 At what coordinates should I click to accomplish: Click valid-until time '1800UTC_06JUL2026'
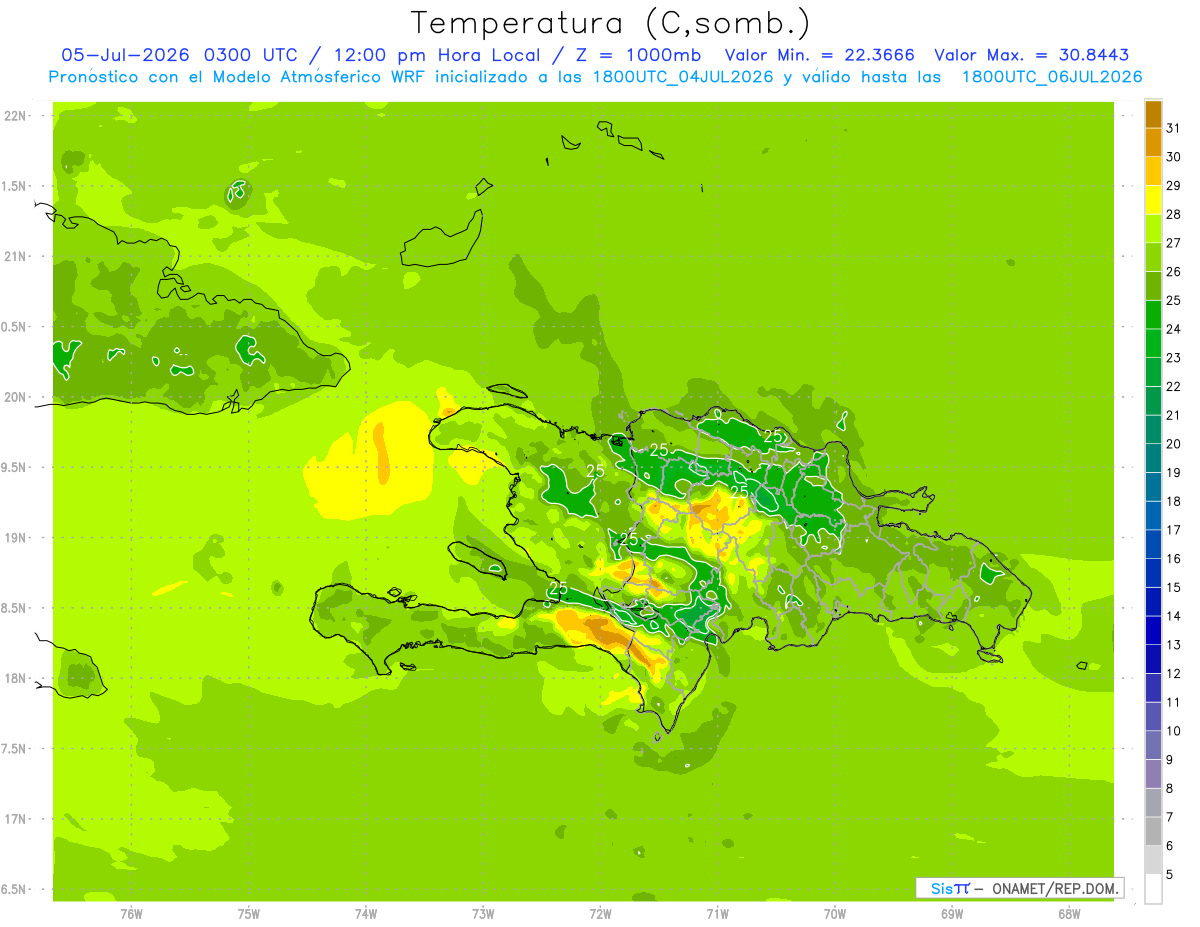coord(1051,77)
